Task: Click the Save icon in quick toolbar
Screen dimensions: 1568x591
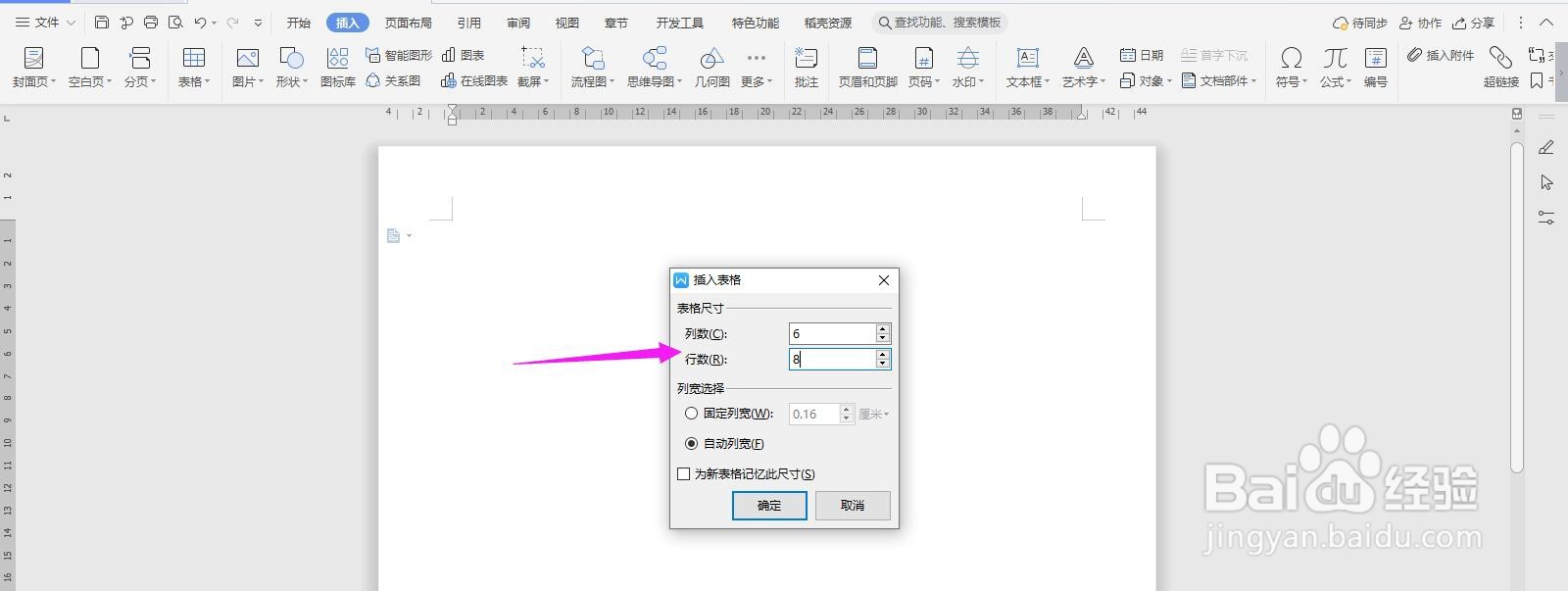Action: coord(102,22)
